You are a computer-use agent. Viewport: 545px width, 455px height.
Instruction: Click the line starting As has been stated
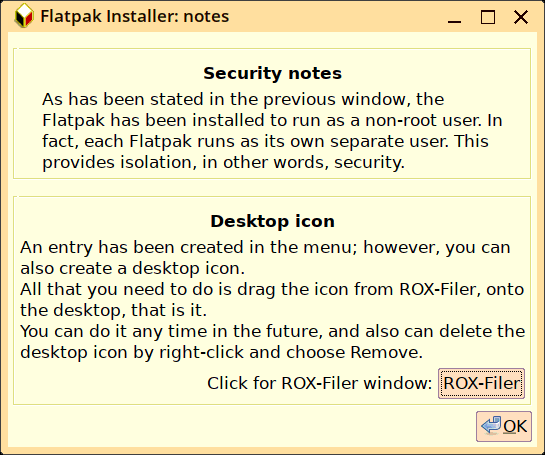click(243, 99)
